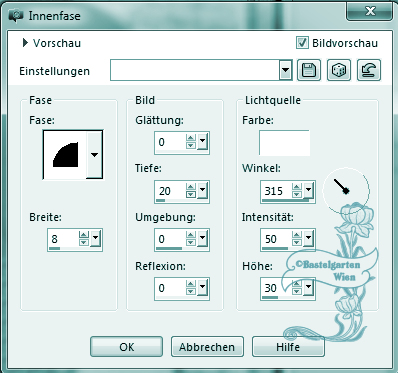This screenshot has width=398, height=373.
Task: Increase Reflexion with the up arrow
Action: click(191, 284)
